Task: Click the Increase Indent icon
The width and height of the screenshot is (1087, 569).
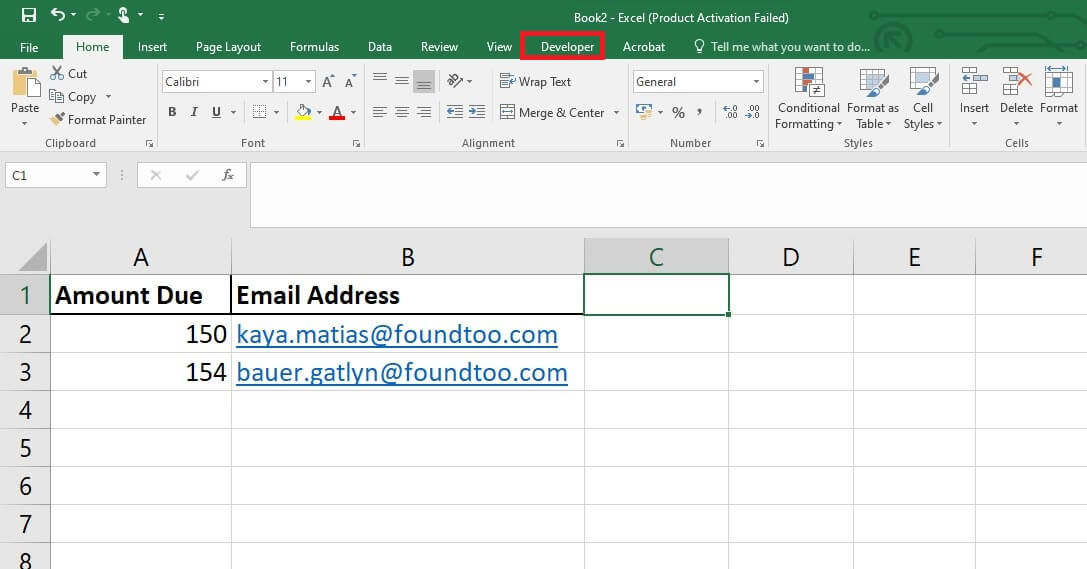Action: [476, 113]
